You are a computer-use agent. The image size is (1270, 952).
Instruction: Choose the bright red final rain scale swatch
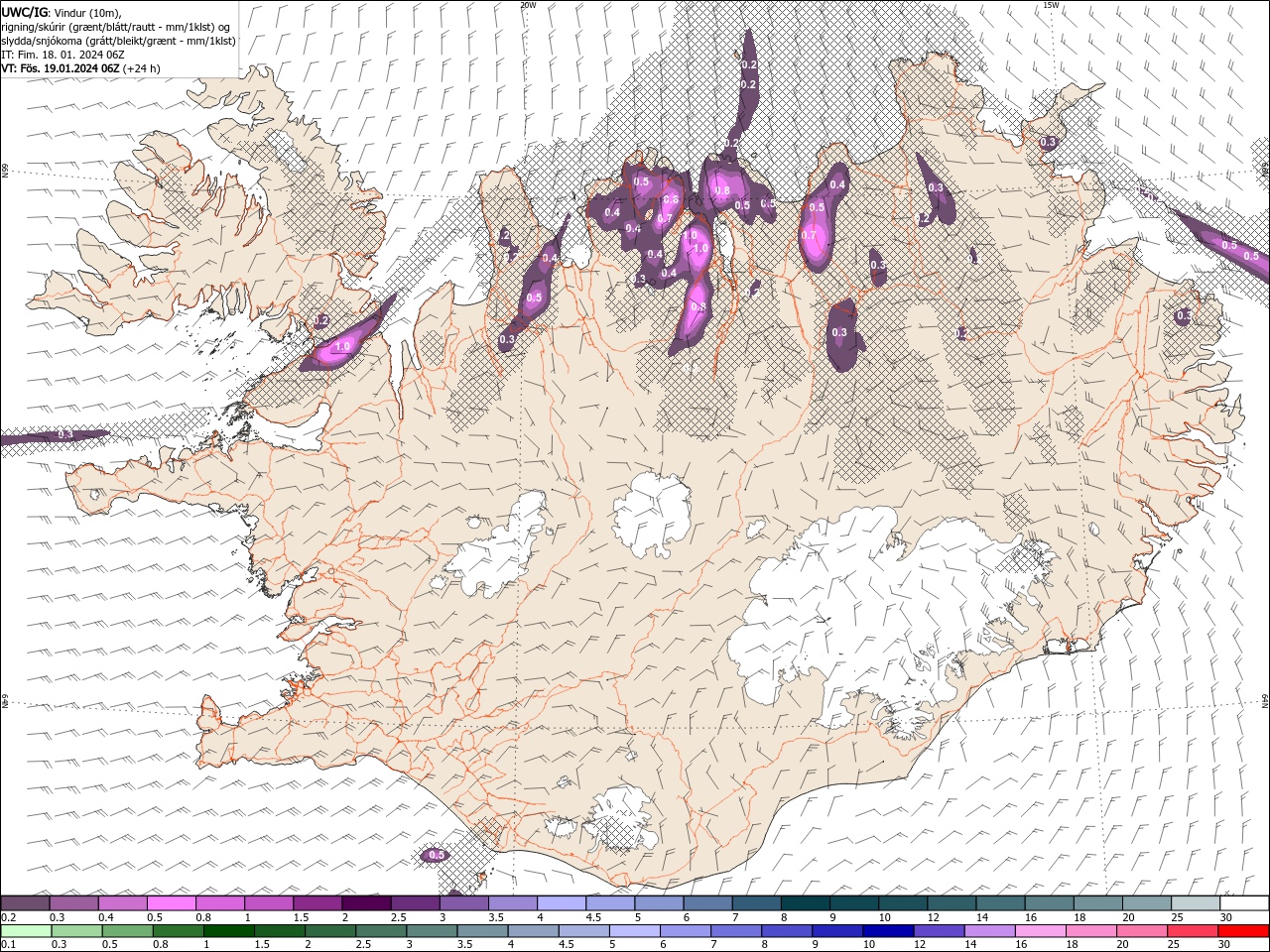(1242, 931)
